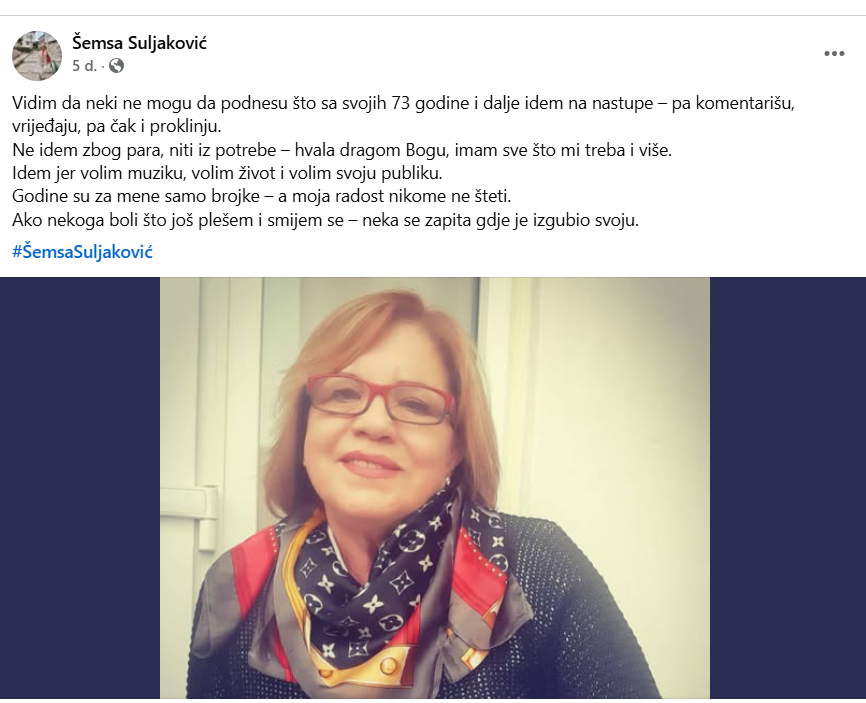Click the red glasses in the photo
Image resolution: width=866 pixels, height=703 pixels.
click(x=381, y=400)
